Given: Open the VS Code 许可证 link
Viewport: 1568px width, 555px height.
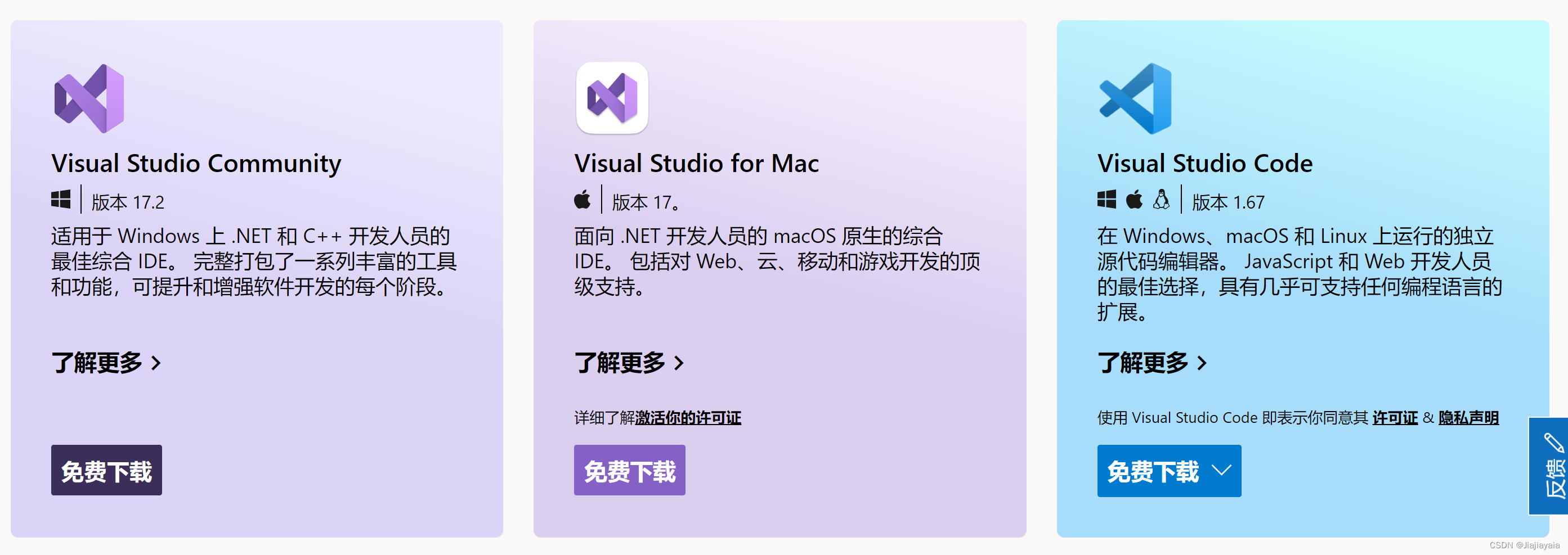Looking at the screenshot, I should (1395, 418).
